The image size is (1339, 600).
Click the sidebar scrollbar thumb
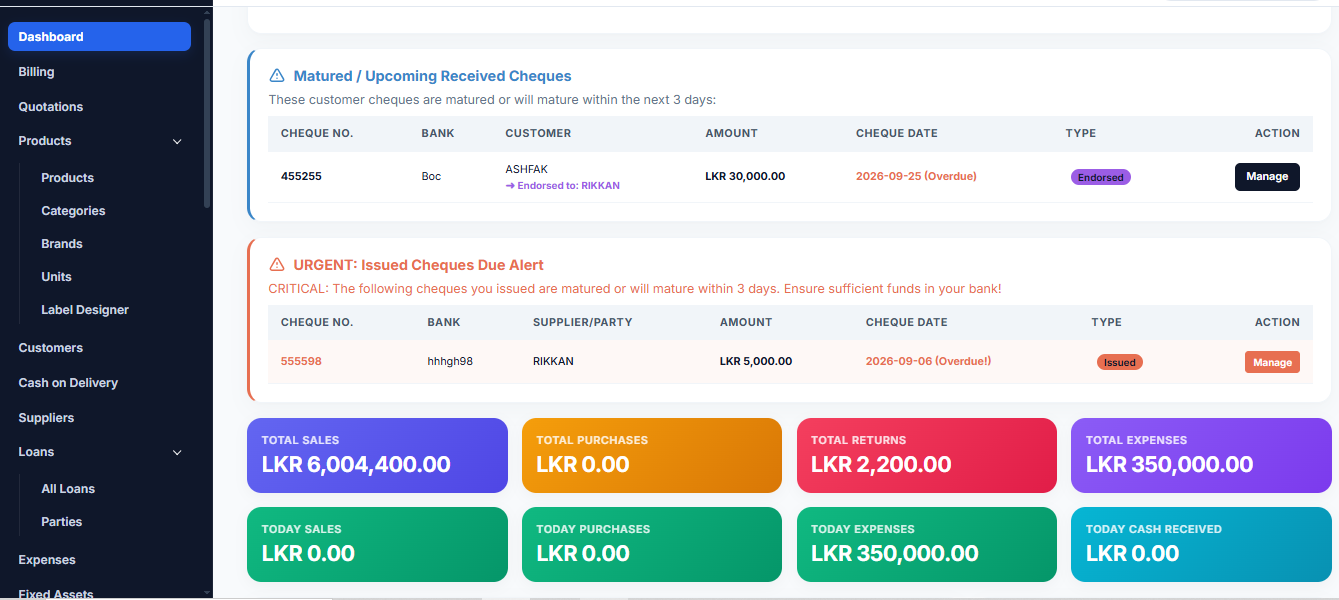(x=207, y=112)
